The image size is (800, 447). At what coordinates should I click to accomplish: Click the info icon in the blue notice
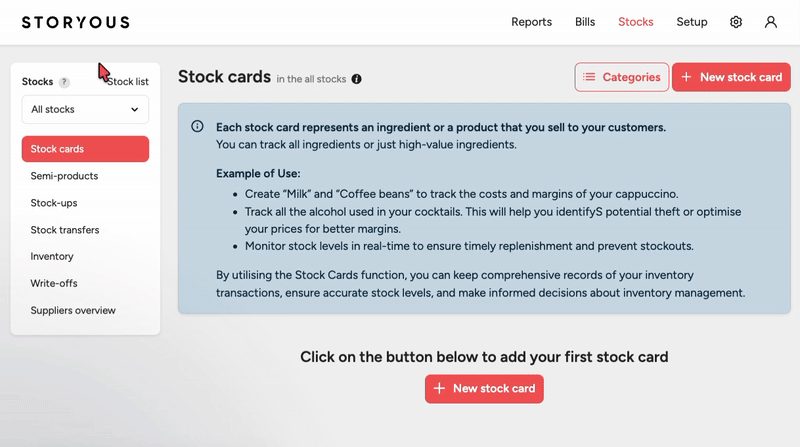[197, 127]
